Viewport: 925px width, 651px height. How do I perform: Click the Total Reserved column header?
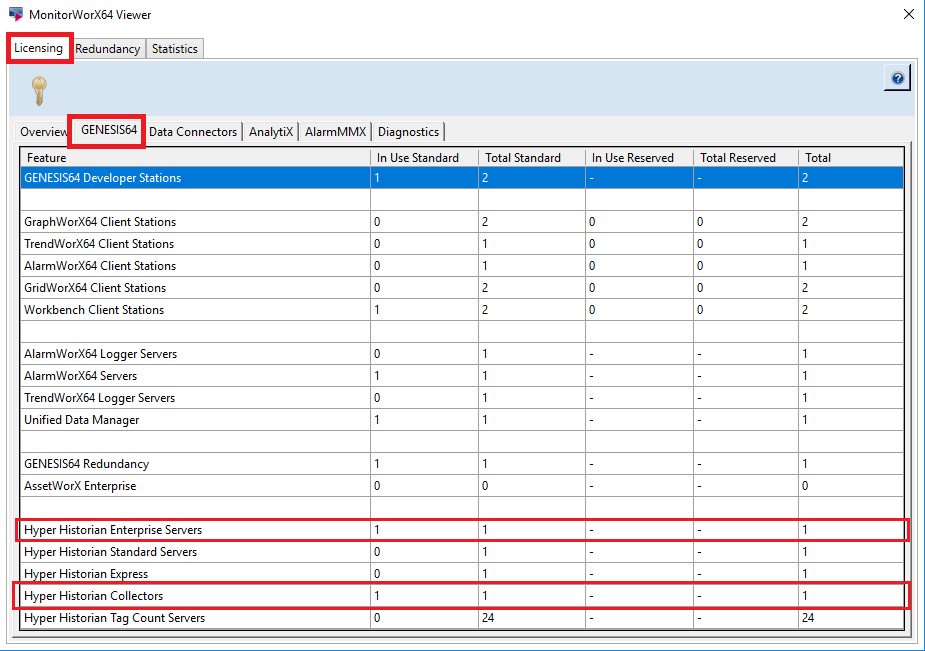tap(746, 157)
